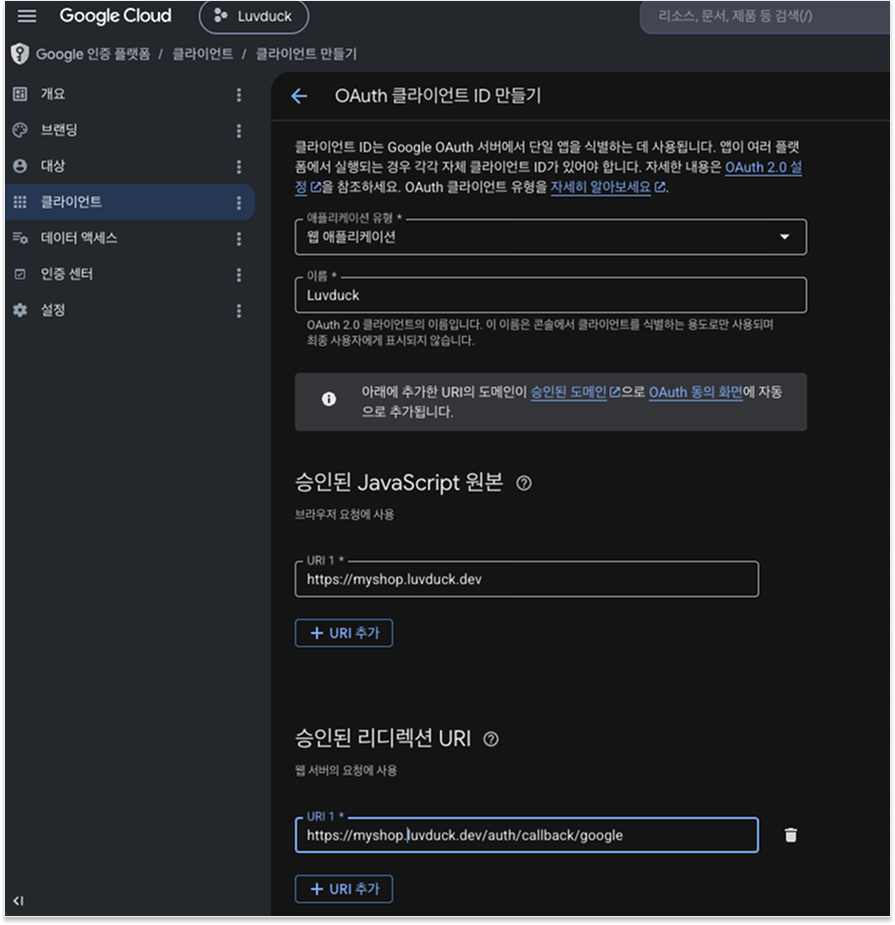Show help for 승인된 JavaScript 원본
This screenshot has height=925, width=895.
click(524, 484)
